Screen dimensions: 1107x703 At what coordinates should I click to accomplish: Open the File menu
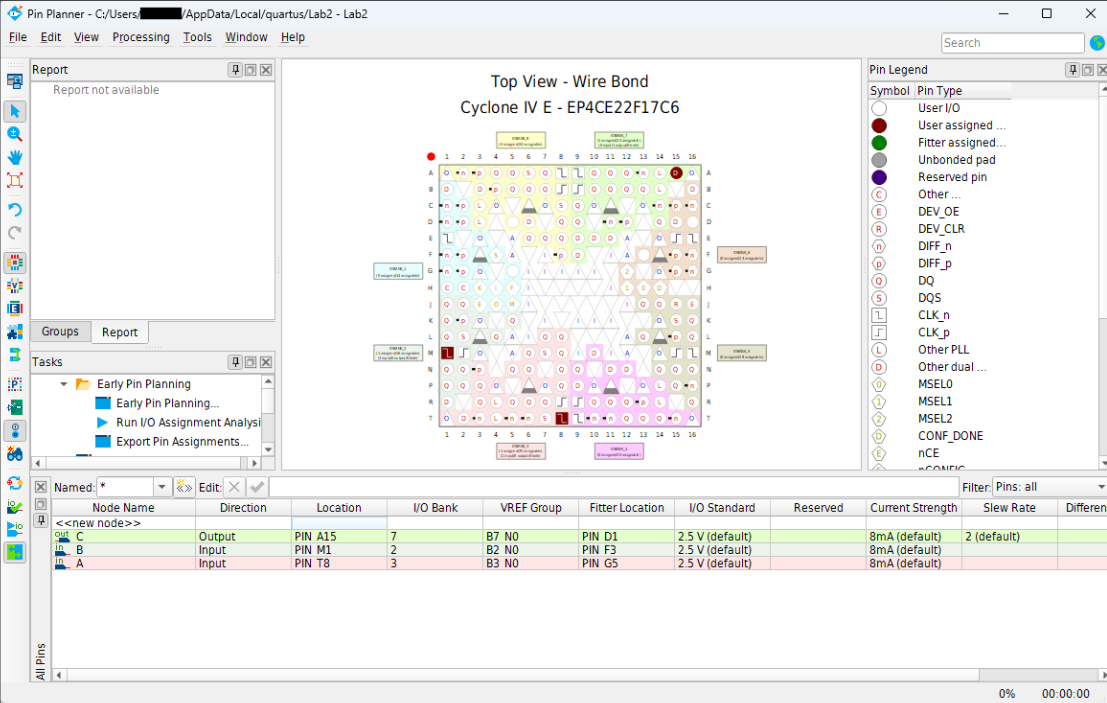(18, 37)
